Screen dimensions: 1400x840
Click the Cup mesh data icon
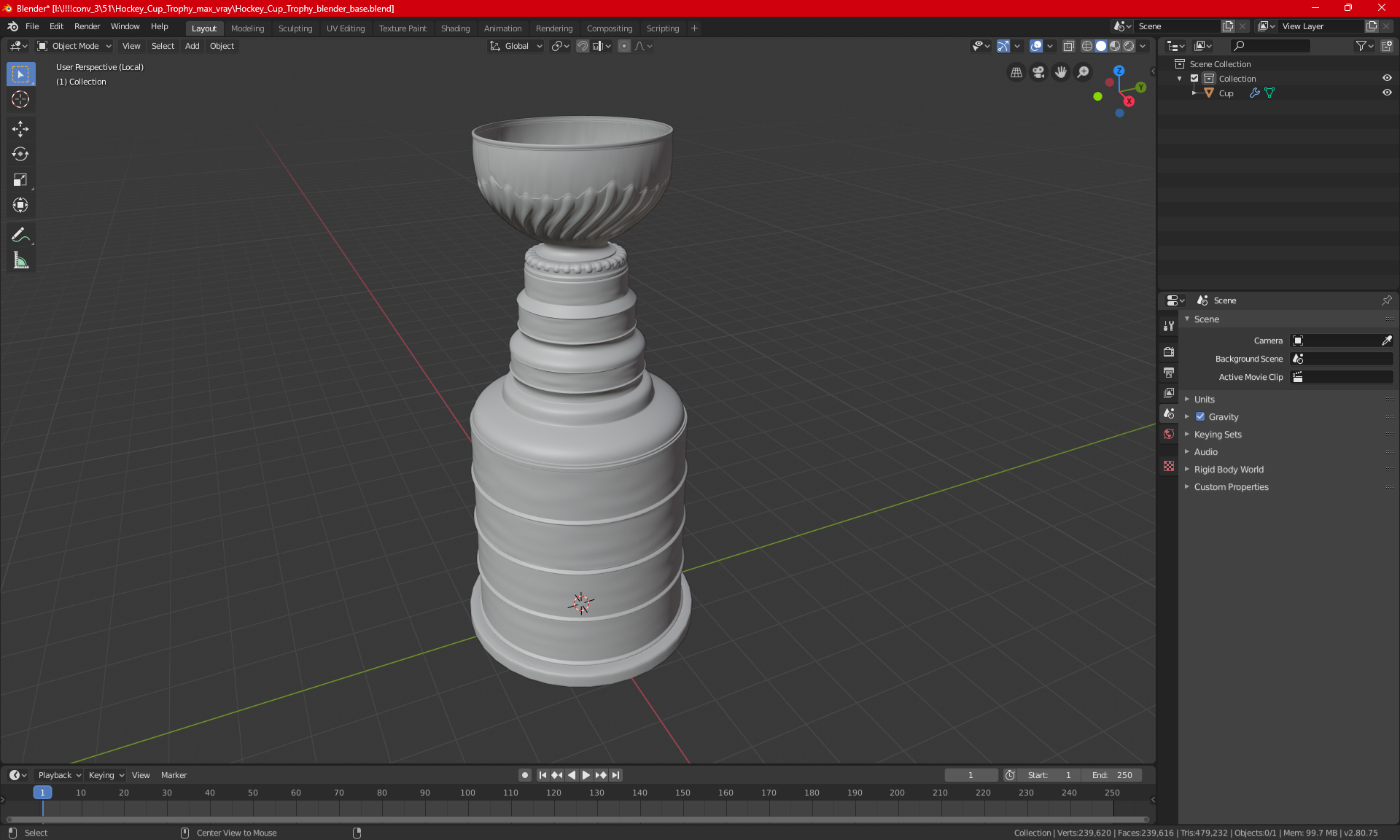[1269, 93]
